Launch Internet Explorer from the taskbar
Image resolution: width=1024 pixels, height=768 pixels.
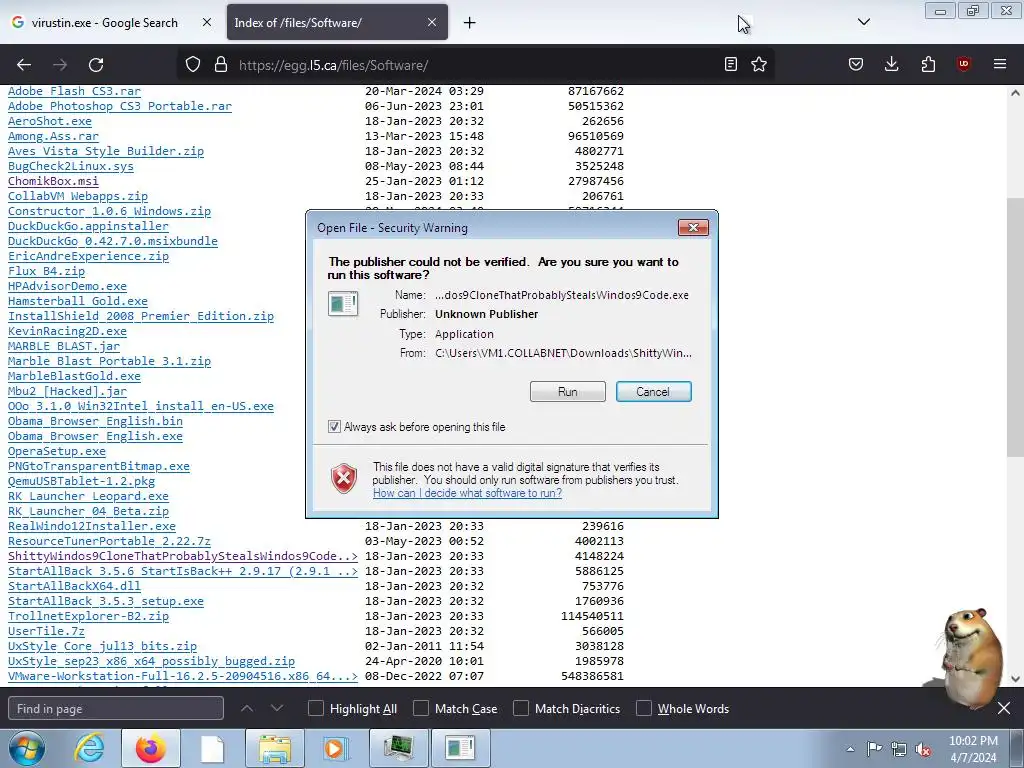pos(88,748)
